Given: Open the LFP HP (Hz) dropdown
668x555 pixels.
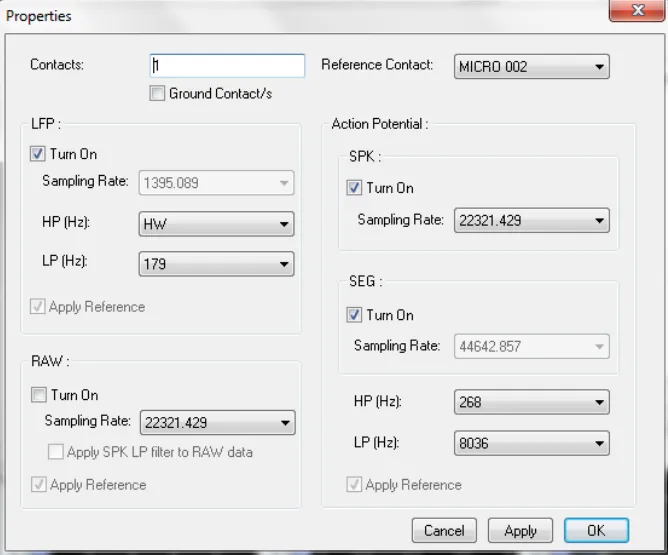Looking at the screenshot, I should [216, 224].
